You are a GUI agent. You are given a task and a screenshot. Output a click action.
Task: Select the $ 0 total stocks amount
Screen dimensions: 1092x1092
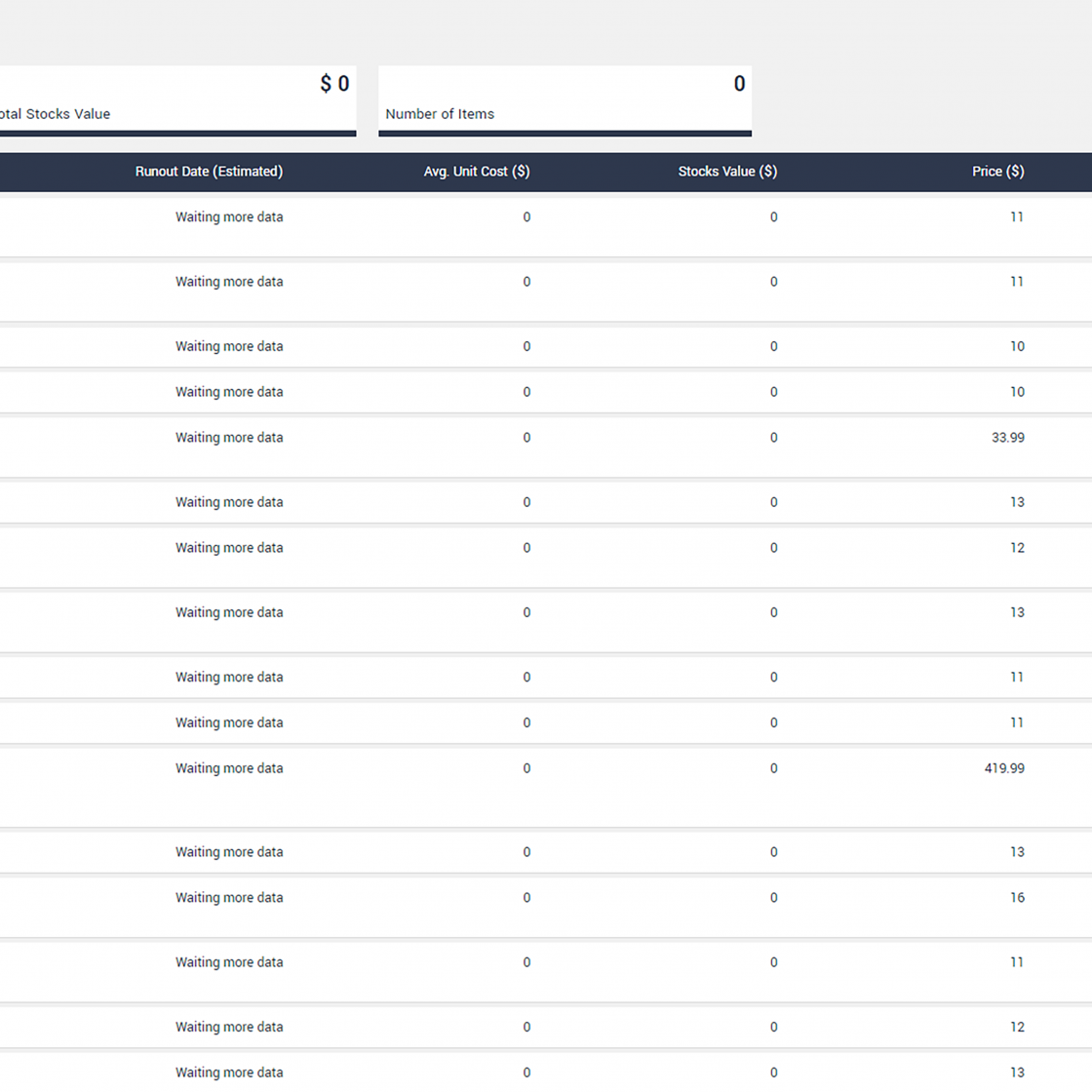pyautogui.click(x=335, y=84)
